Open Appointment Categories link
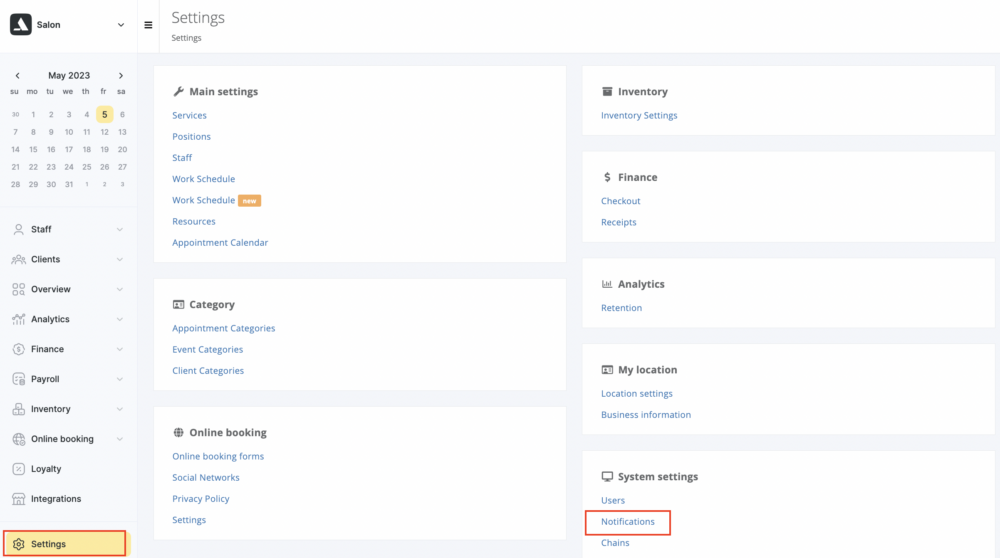 [x=224, y=328]
